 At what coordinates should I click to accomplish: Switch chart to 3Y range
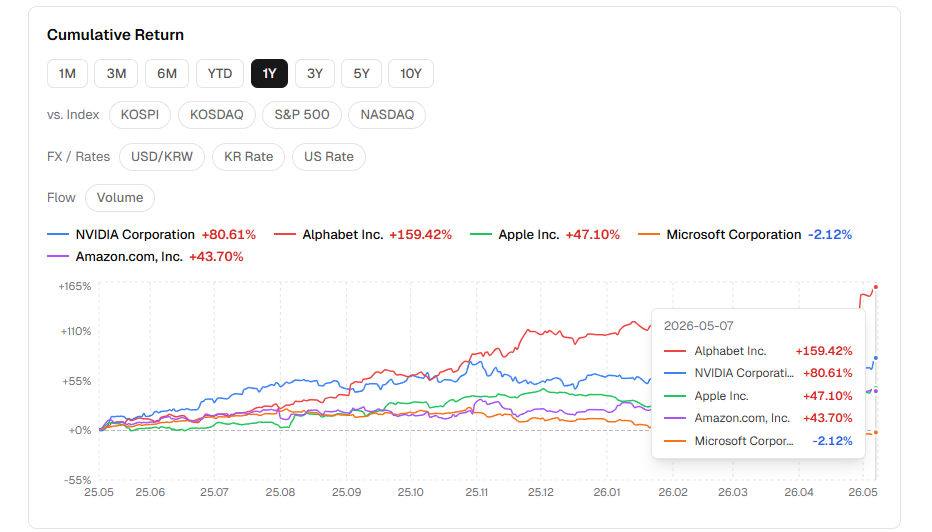tap(315, 74)
